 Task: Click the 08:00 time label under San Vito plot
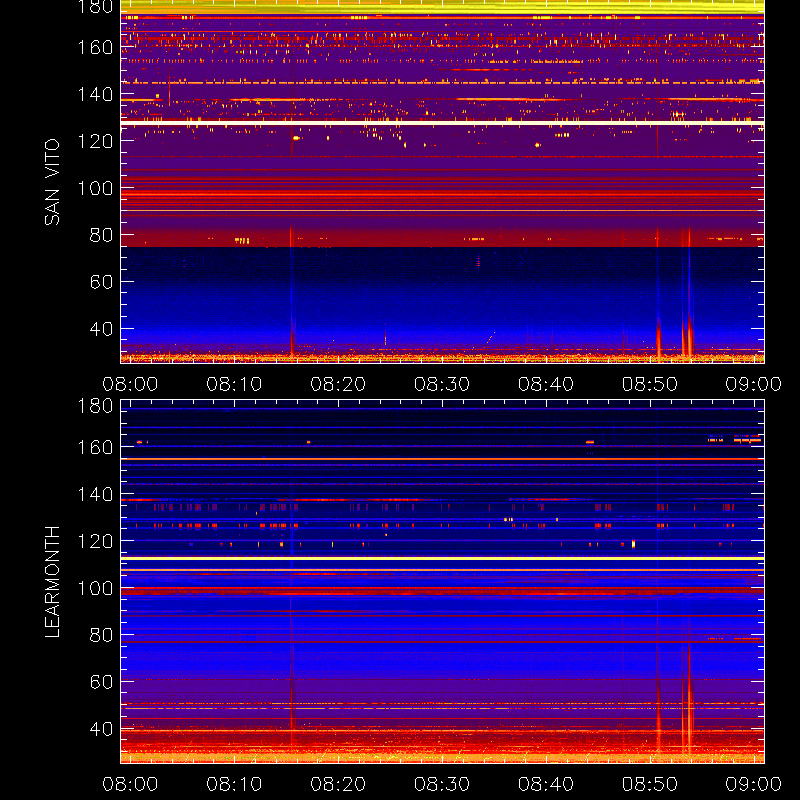click(x=130, y=384)
